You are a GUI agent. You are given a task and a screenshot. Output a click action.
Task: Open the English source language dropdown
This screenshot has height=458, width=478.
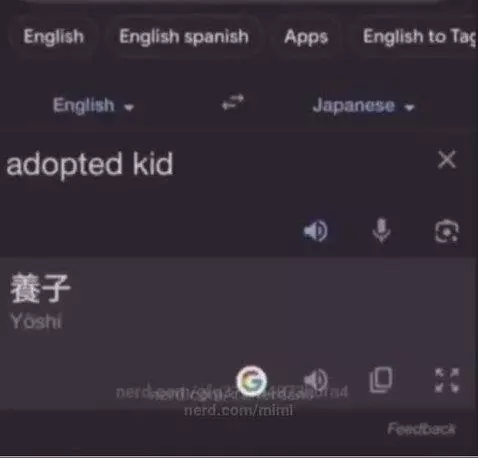click(93, 106)
